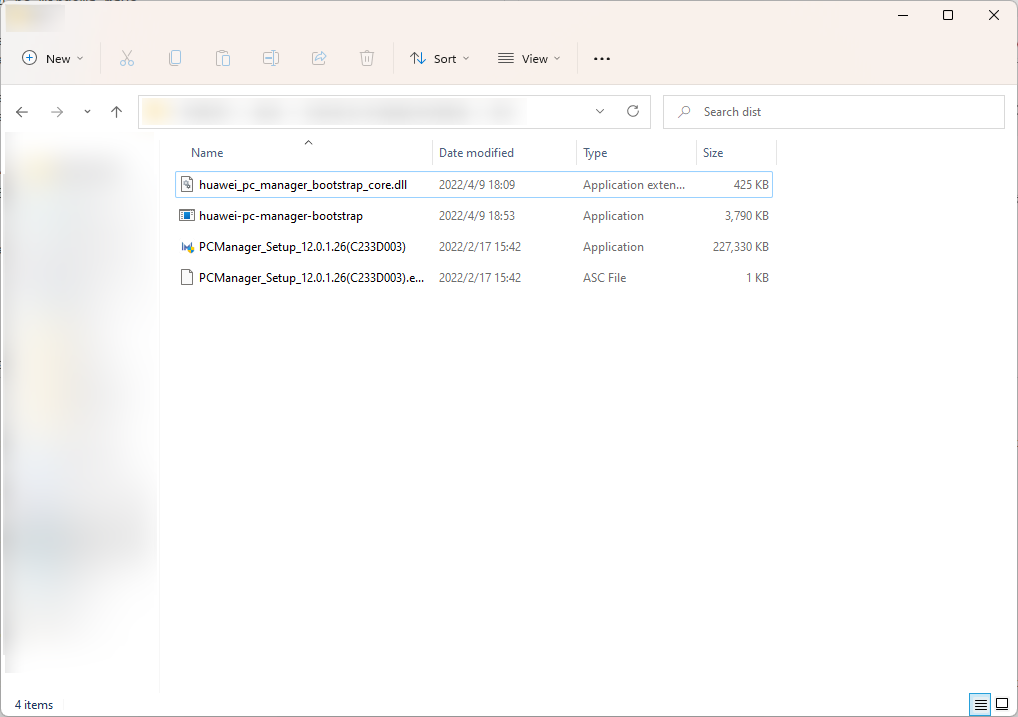Click the Copy icon in toolbar
Image resolution: width=1018 pixels, height=717 pixels.
tap(175, 58)
